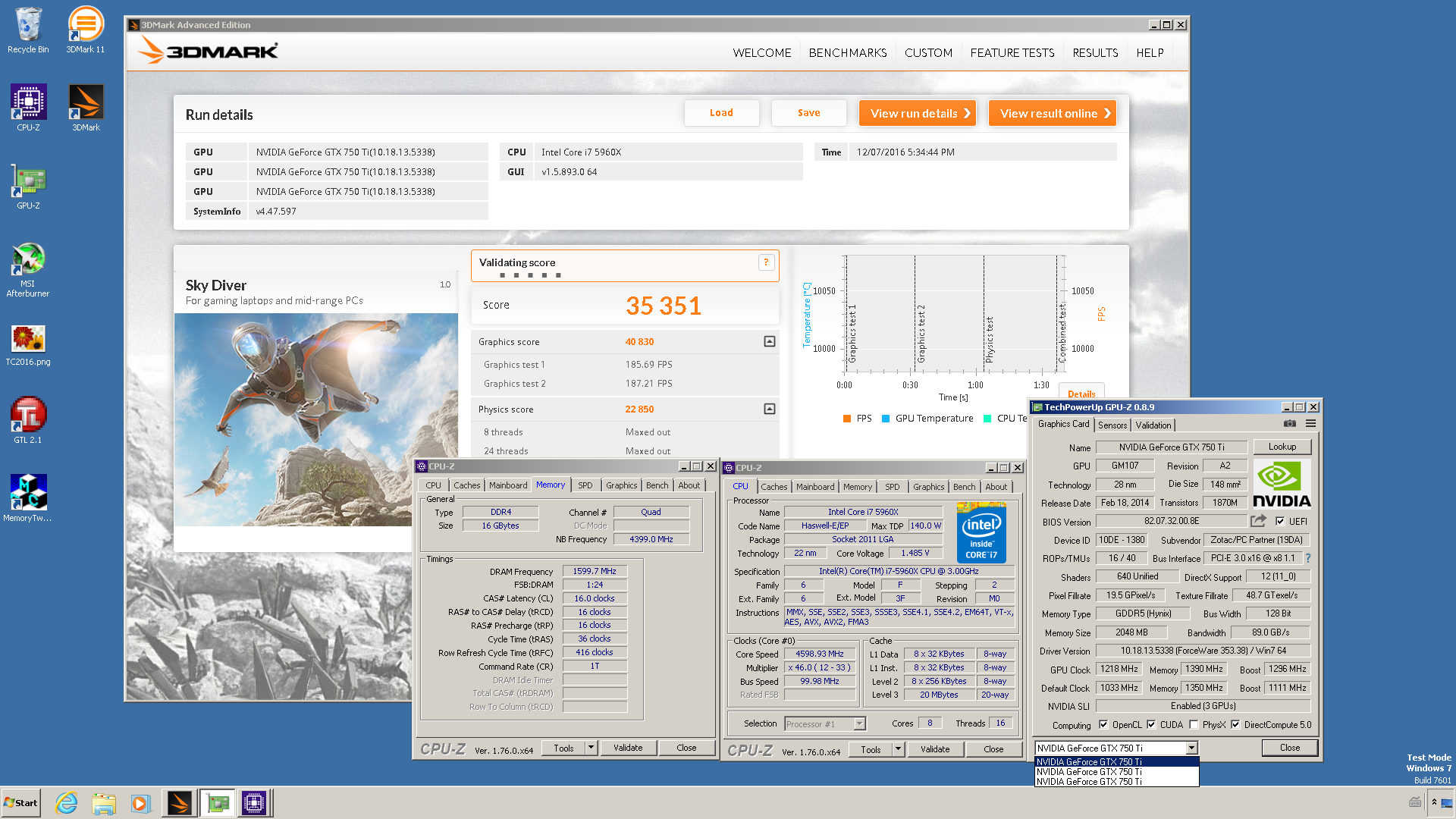The width and height of the screenshot is (1456, 819).
Task: Select the MemoryTweakIt desktop icon
Action: (28, 498)
